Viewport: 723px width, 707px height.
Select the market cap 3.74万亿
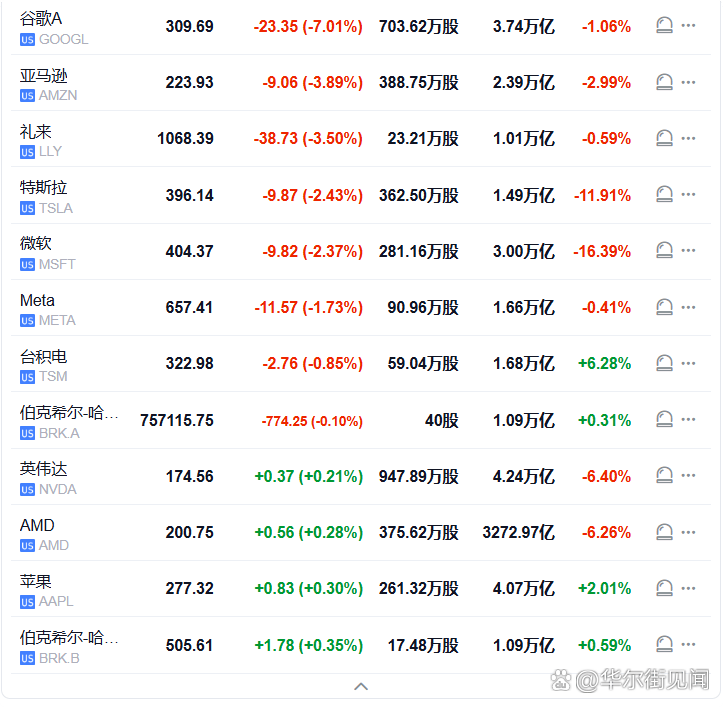[x=524, y=26]
